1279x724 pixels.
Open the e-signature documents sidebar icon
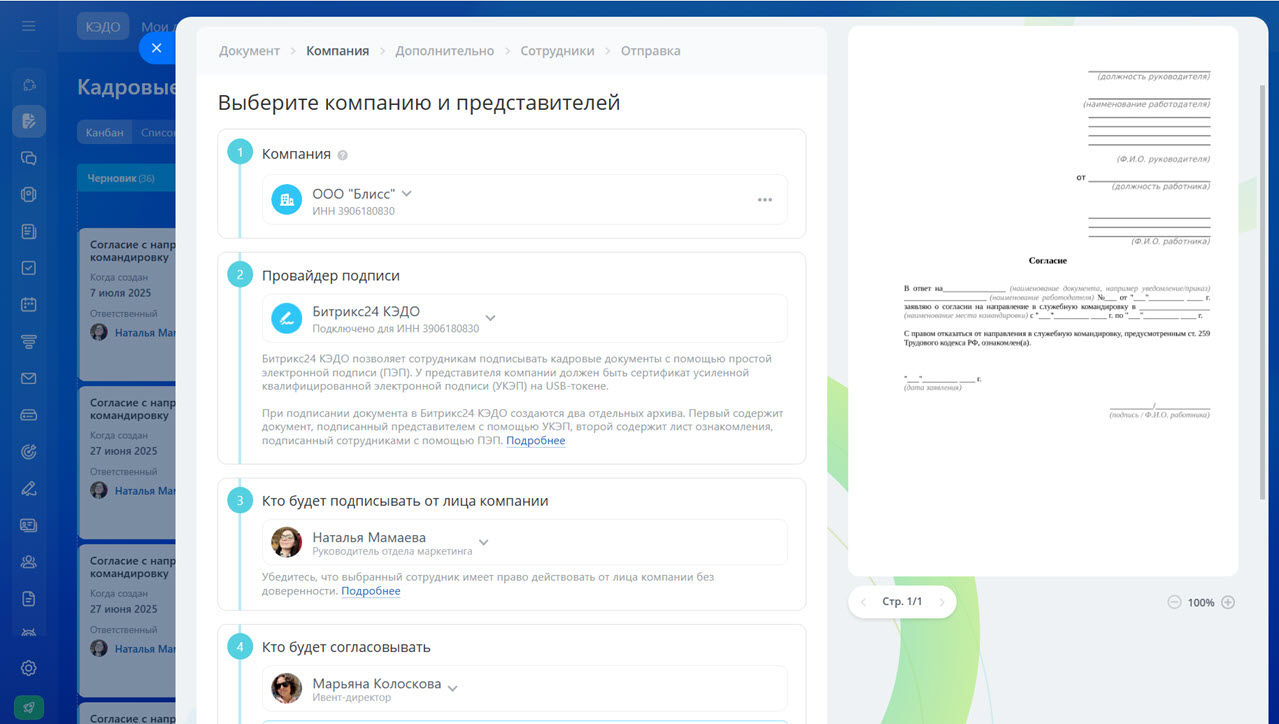tap(29, 121)
